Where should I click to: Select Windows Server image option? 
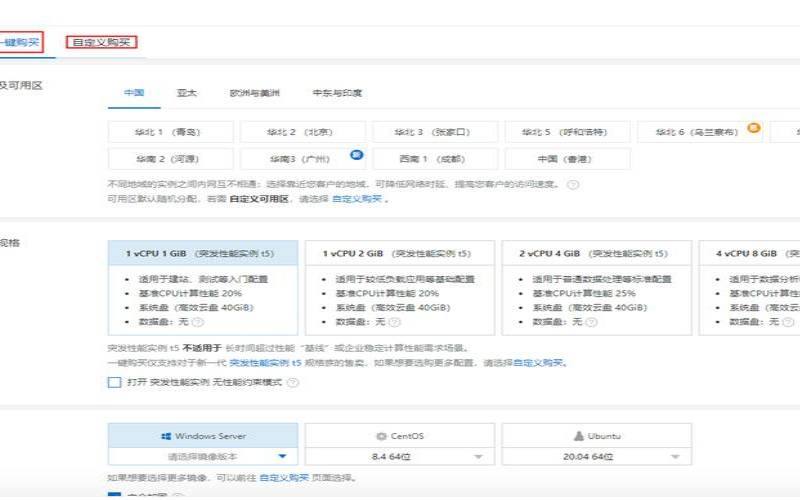pos(203,436)
